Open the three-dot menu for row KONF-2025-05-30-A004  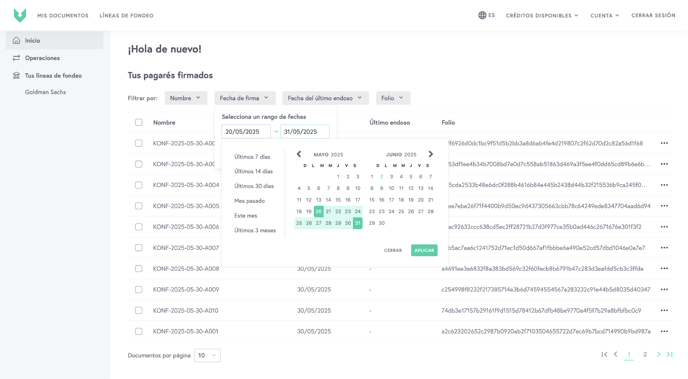664,185
